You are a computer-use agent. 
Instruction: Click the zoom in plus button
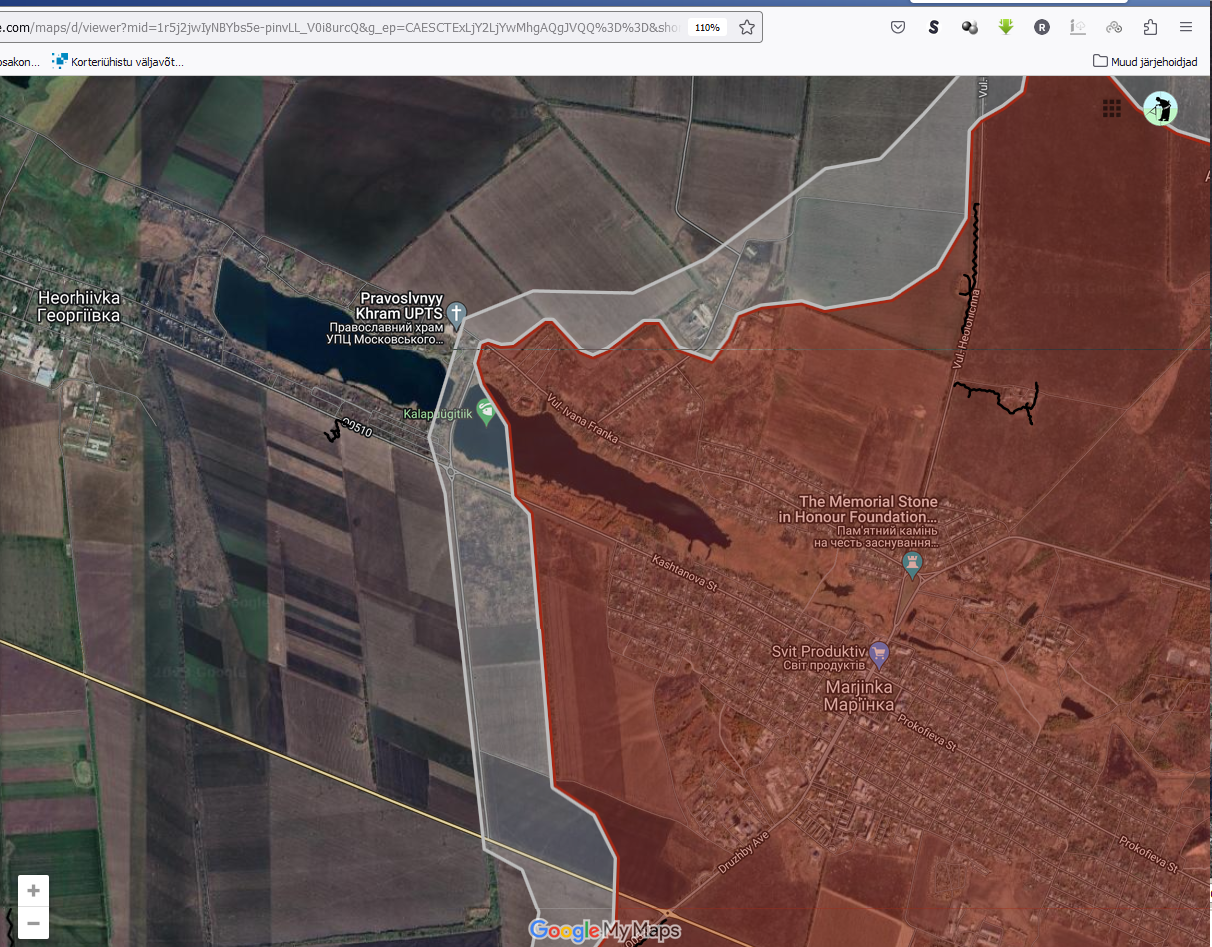tap(33, 891)
